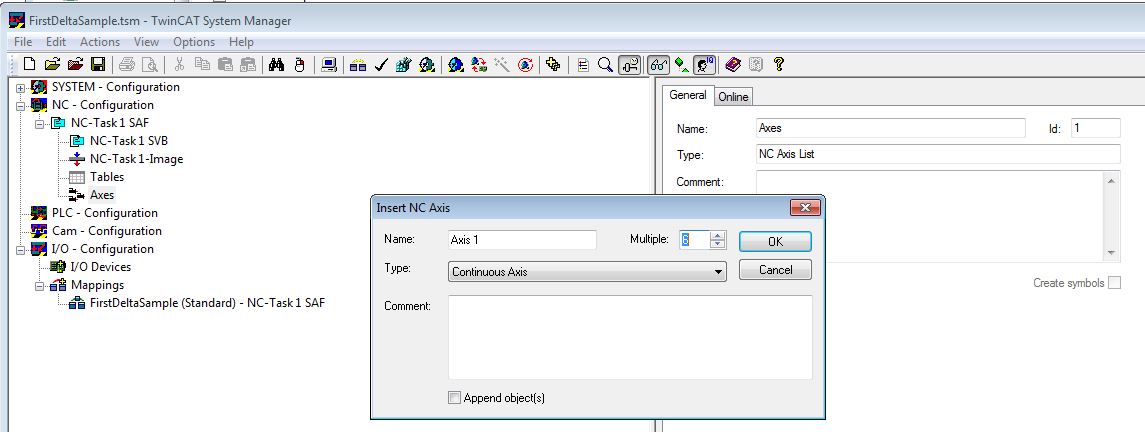This screenshot has width=1145, height=432.
Task: Click the Print Preview toolbar icon
Action: click(150, 65)
